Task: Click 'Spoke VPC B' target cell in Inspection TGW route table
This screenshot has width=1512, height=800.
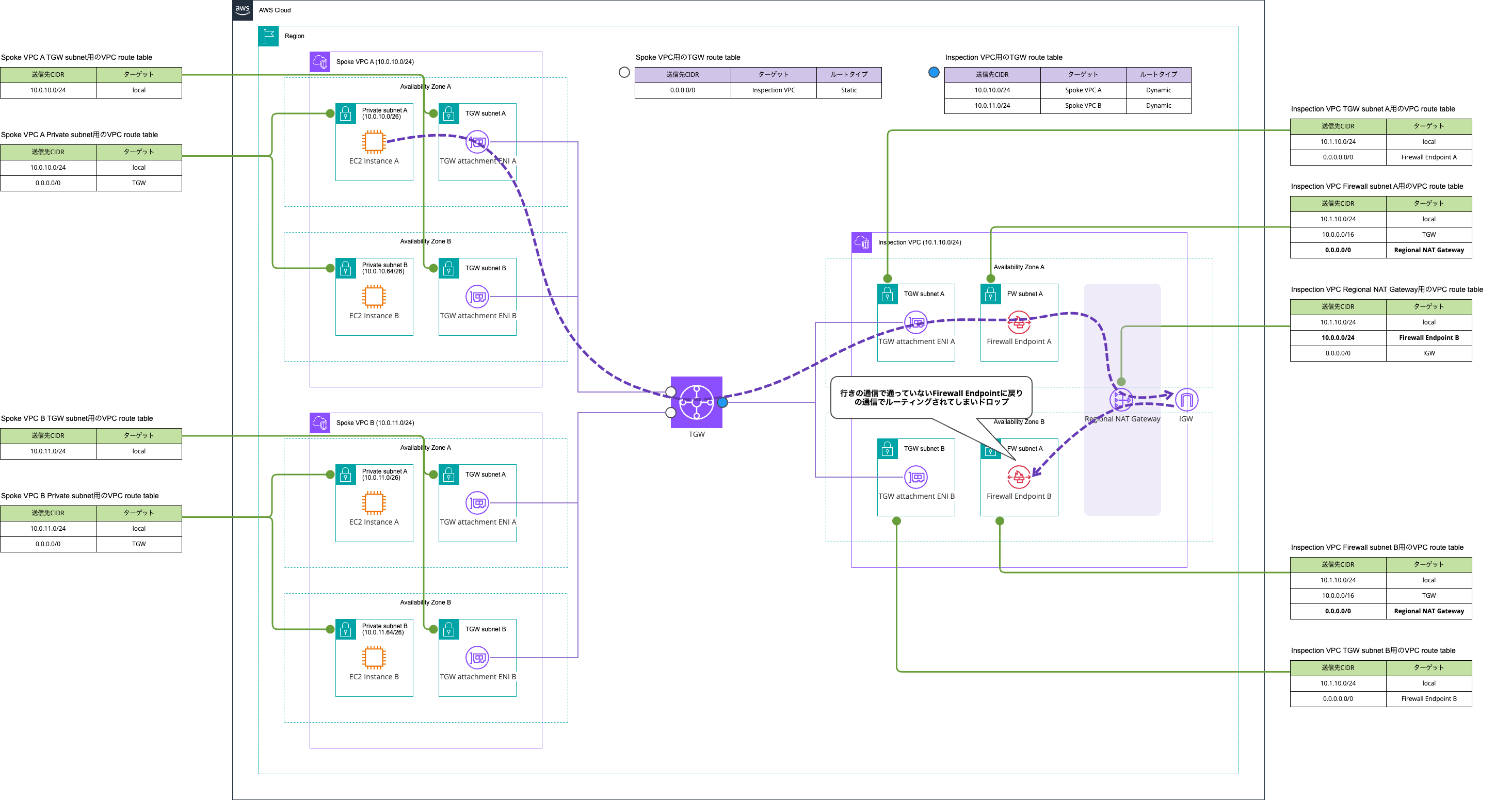Action: (x=1083, y=106)
